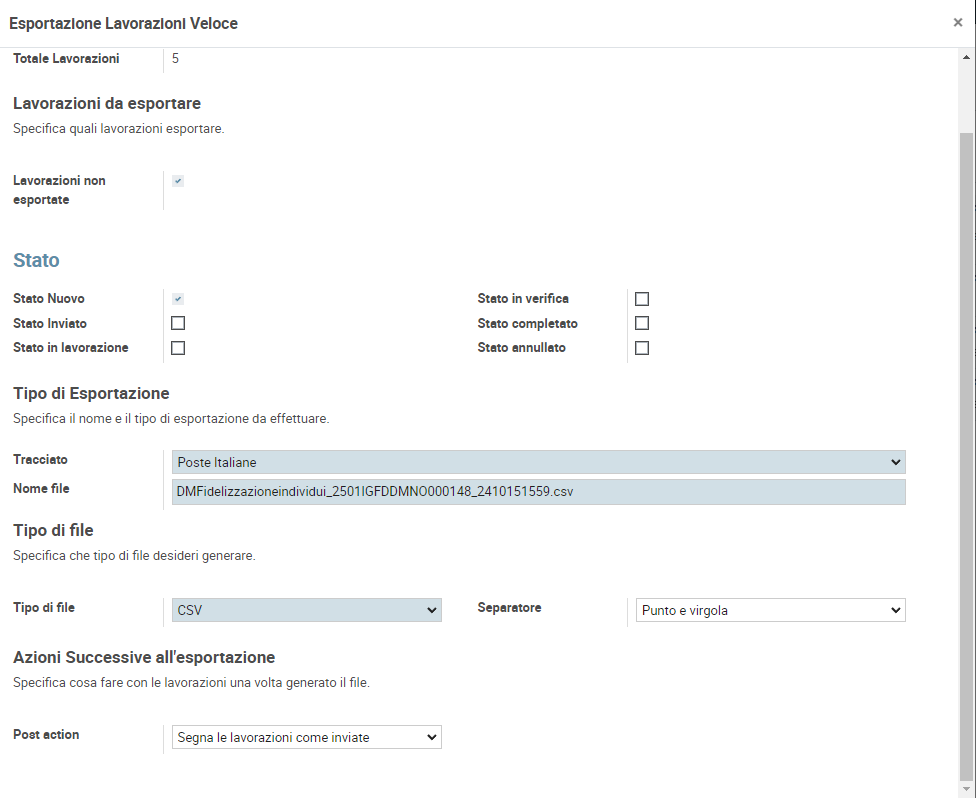Open the Tracciato dropdown showing Poste Italiane

point(538,462)
